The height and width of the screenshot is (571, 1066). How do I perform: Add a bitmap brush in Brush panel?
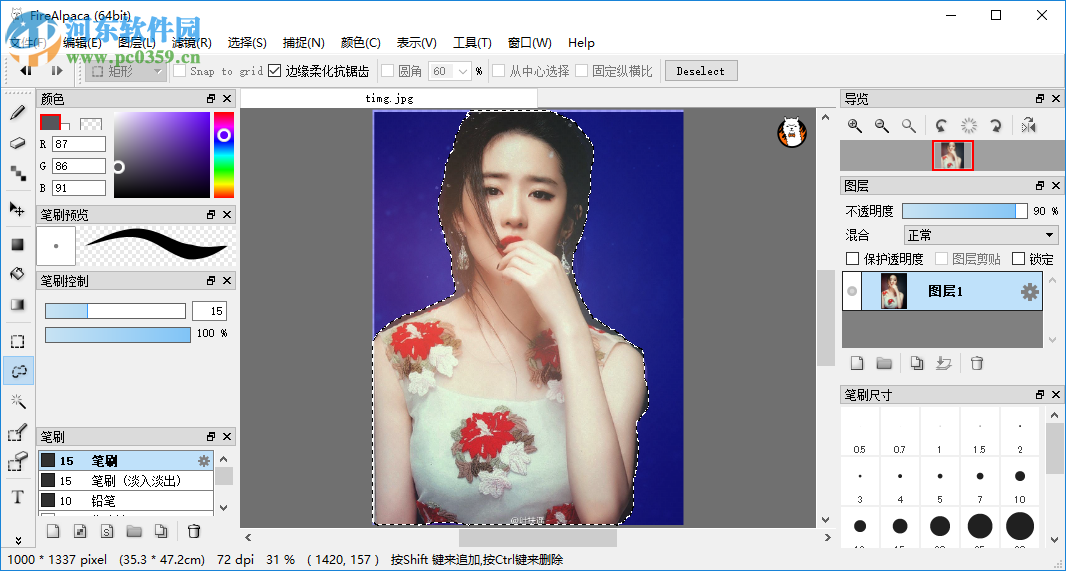coord(80,531)
